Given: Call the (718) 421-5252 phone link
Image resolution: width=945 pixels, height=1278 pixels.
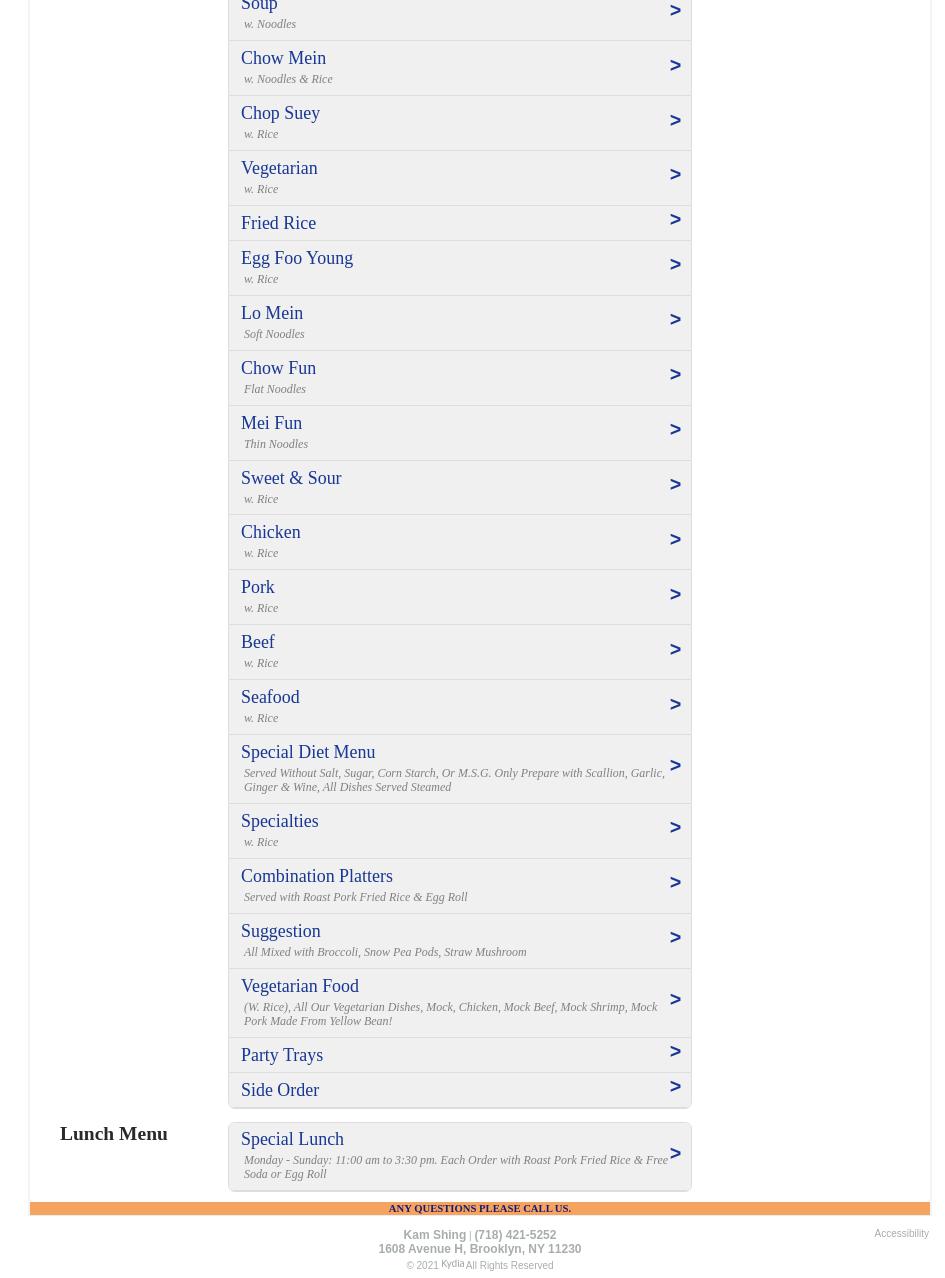Looking at the screenshot, I should coord(515,1235).
